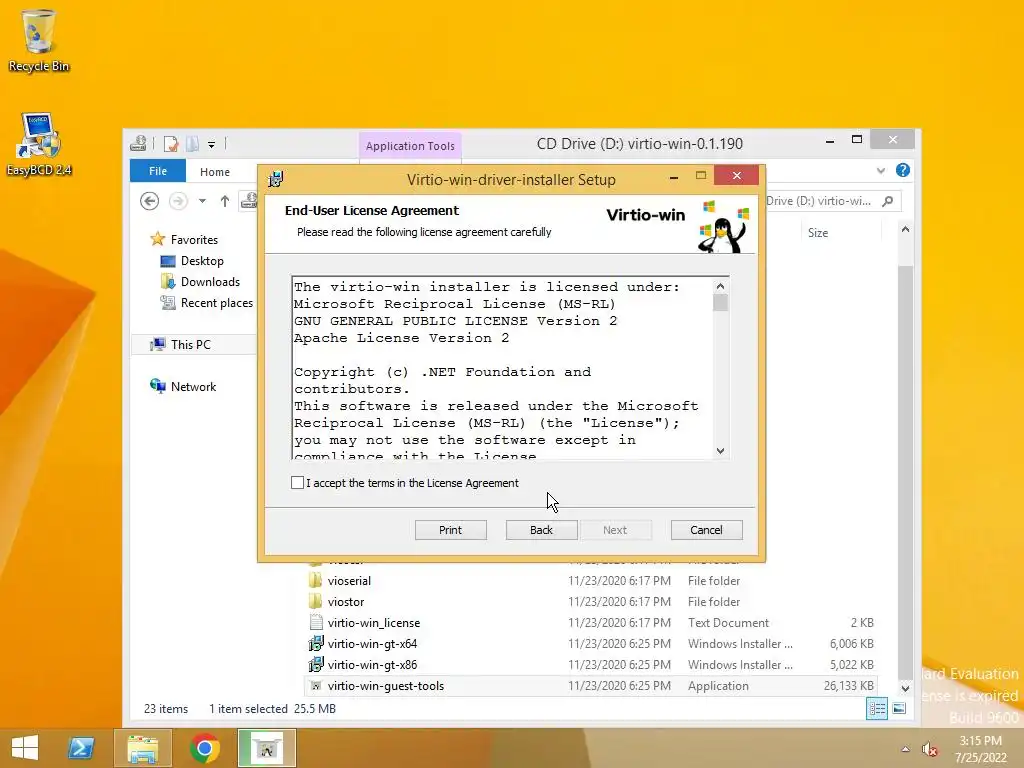
Task: Show hidden tray icons arrow
Action: point(905,749)
